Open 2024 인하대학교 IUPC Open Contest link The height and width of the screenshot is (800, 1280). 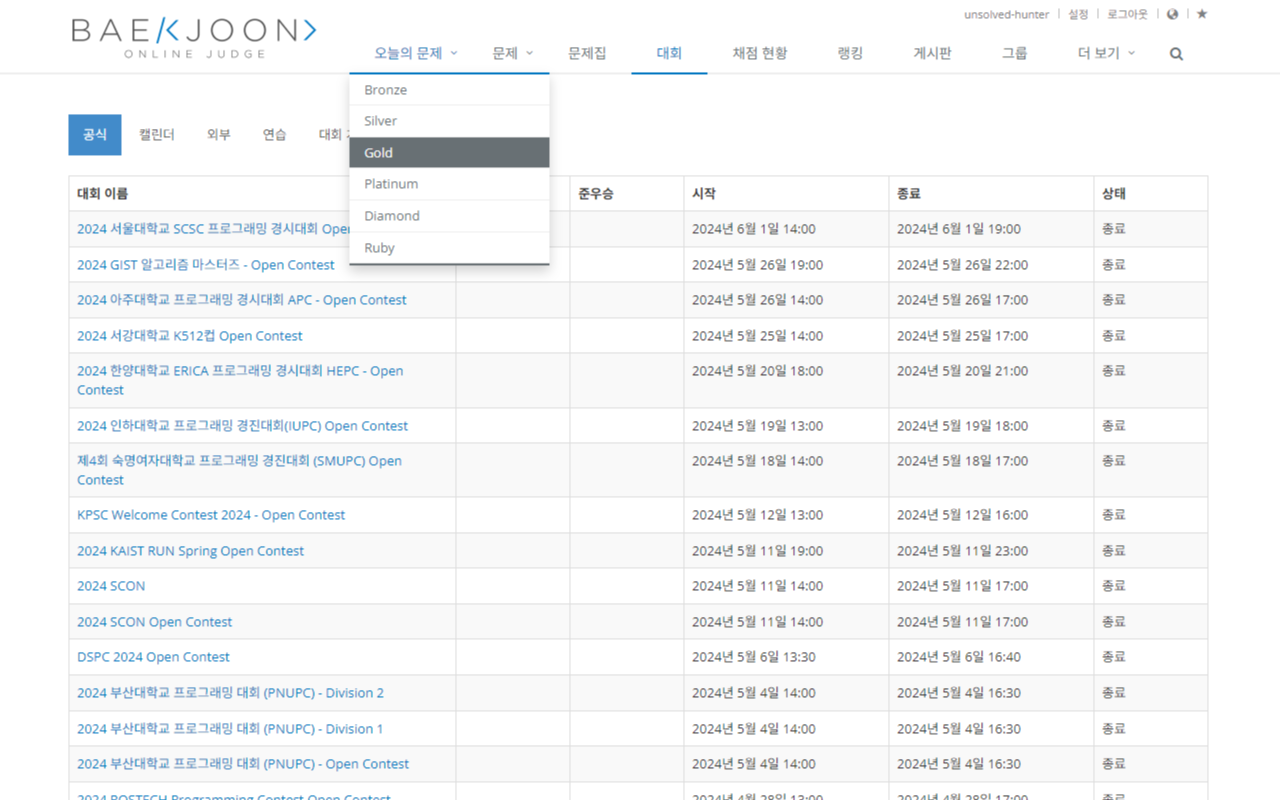click(x=243, y=426)
